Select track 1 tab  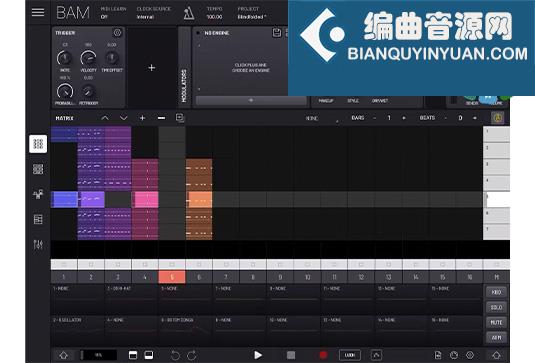[x=64, y=277]
